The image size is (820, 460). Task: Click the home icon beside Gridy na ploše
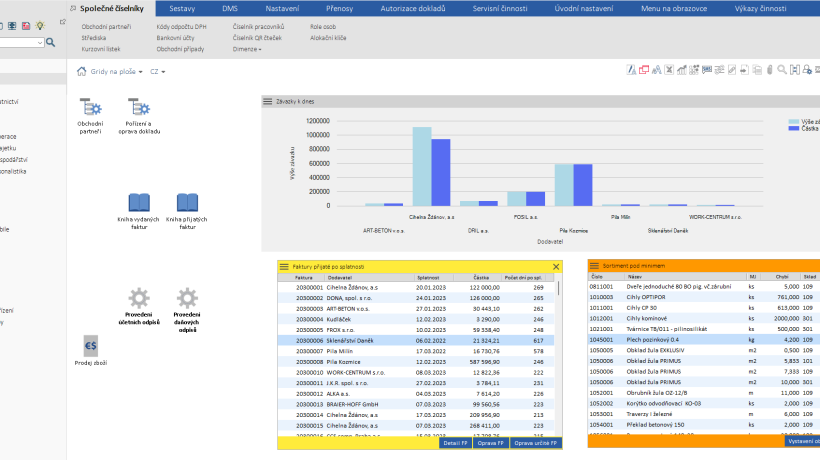pyautogui.click(x=83, y=72)
